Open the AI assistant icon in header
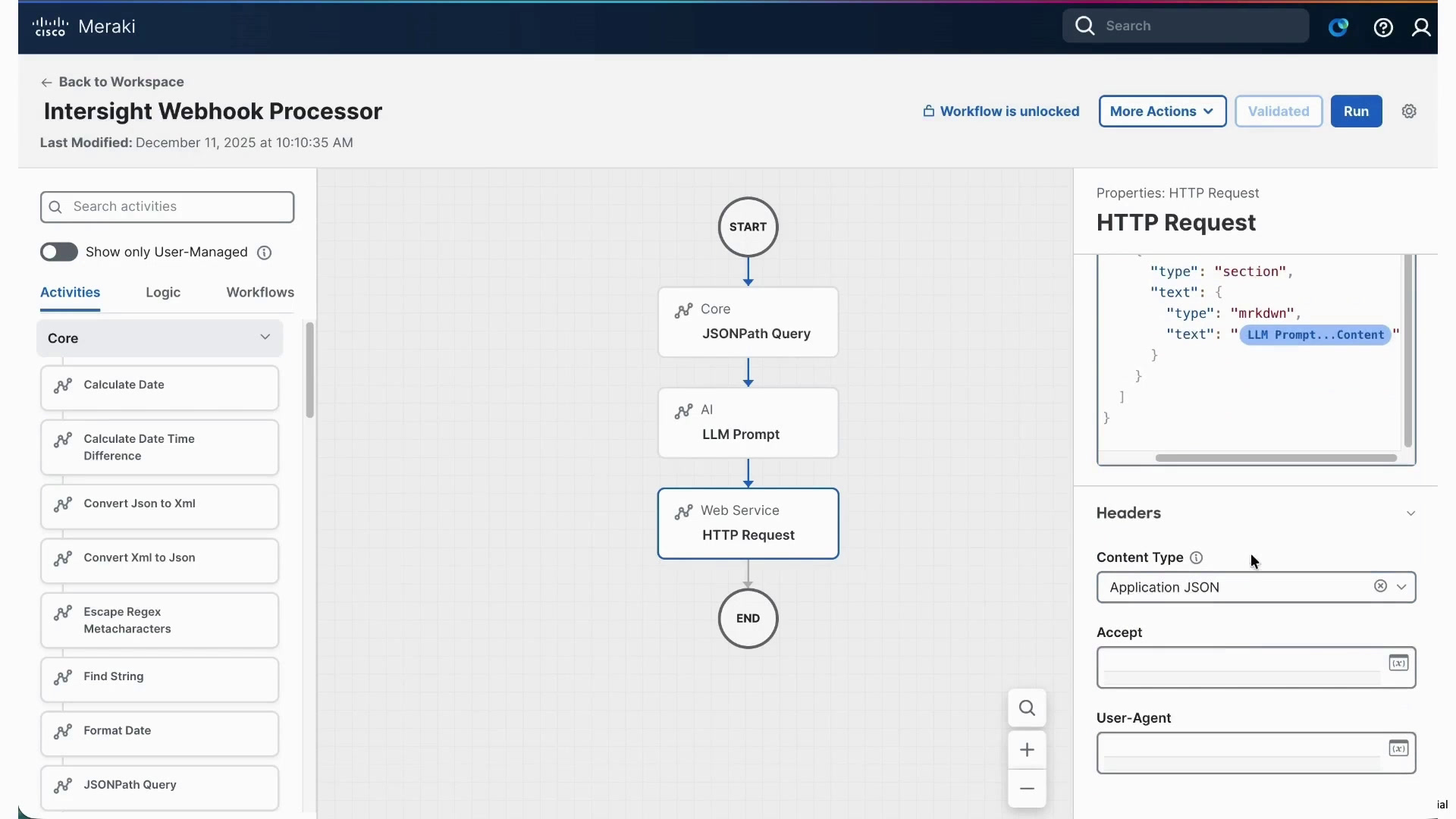Screen dimensions: 1456x819 click(x=1338, y=27)
